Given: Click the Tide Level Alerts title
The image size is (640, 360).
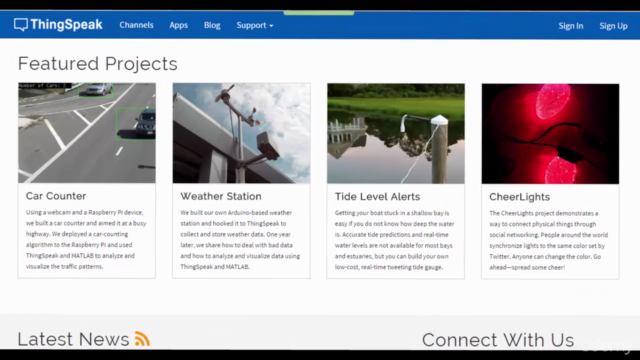Looking at the screenshot, I should click(x=377, y=197).
